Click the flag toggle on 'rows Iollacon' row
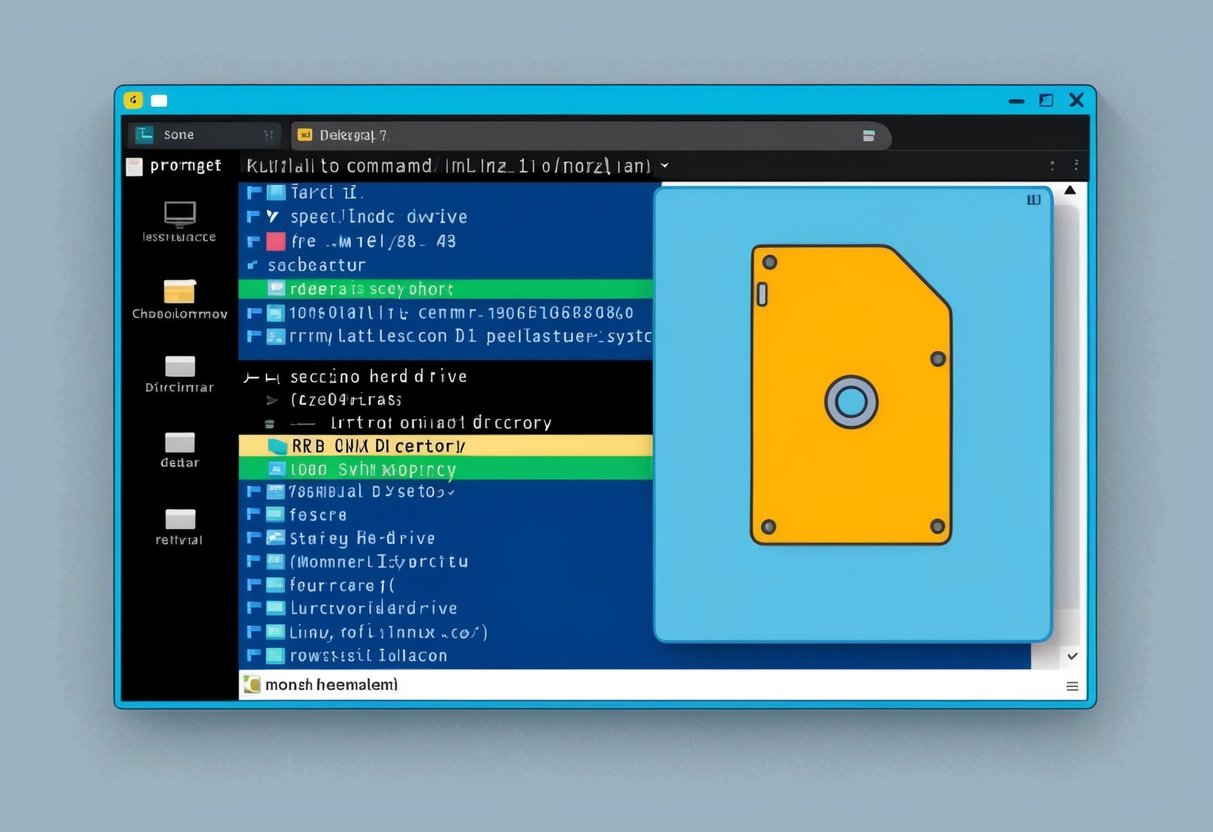 click(254, 655)
